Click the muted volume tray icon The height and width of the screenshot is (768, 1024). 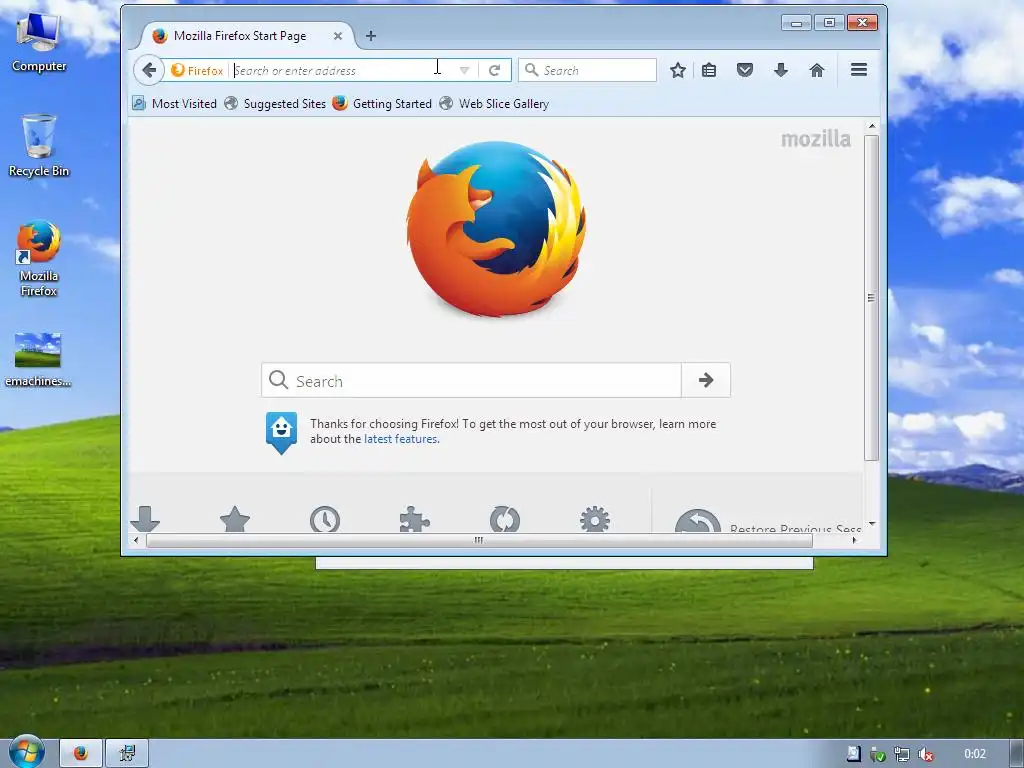pyautogui.click(x=925, y=754)
